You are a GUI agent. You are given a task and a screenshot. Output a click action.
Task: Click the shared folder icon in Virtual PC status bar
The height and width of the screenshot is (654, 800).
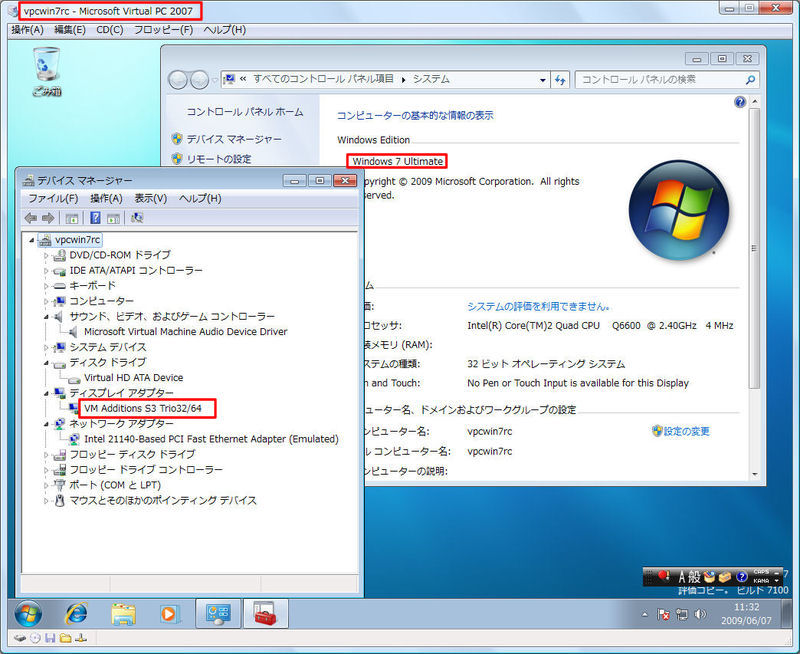[65, 638]
